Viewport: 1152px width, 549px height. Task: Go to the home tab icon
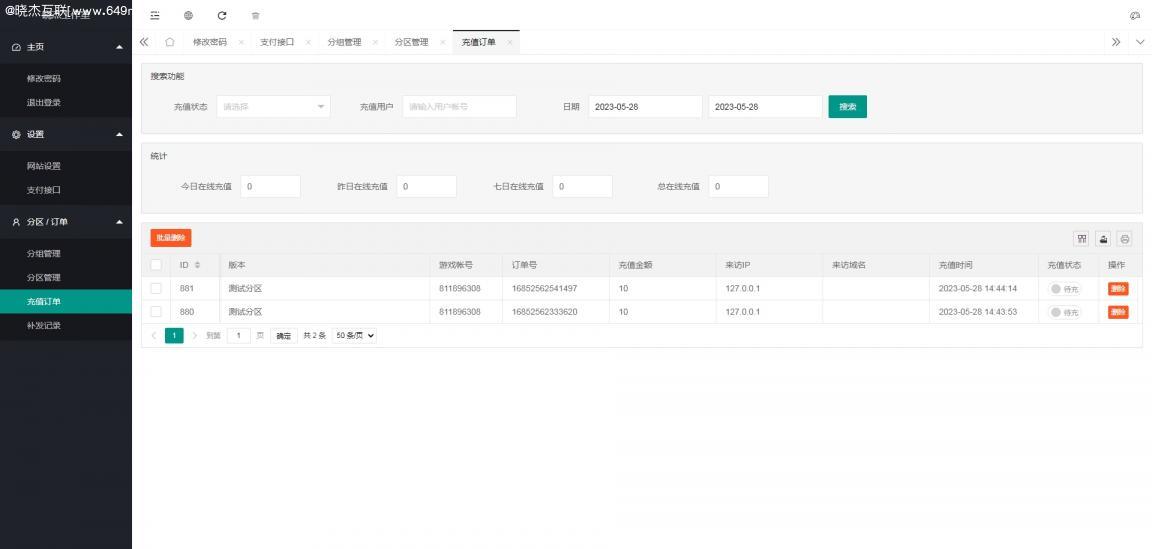[170, 42]
